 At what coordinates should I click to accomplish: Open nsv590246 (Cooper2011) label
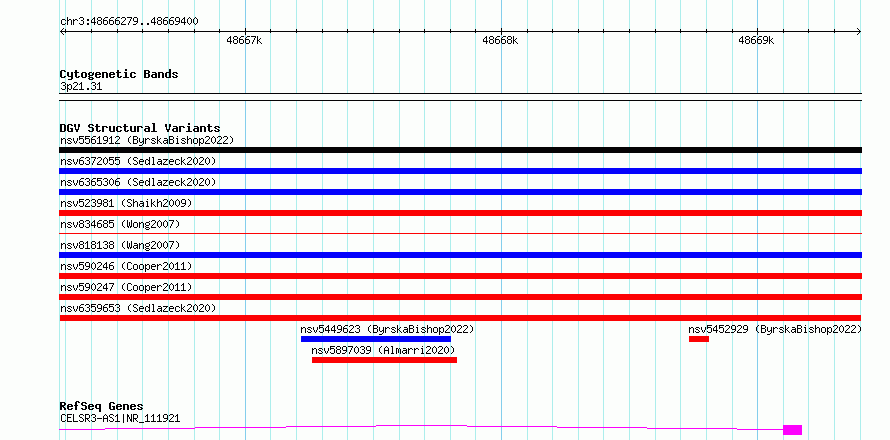[x=126, y=266]
